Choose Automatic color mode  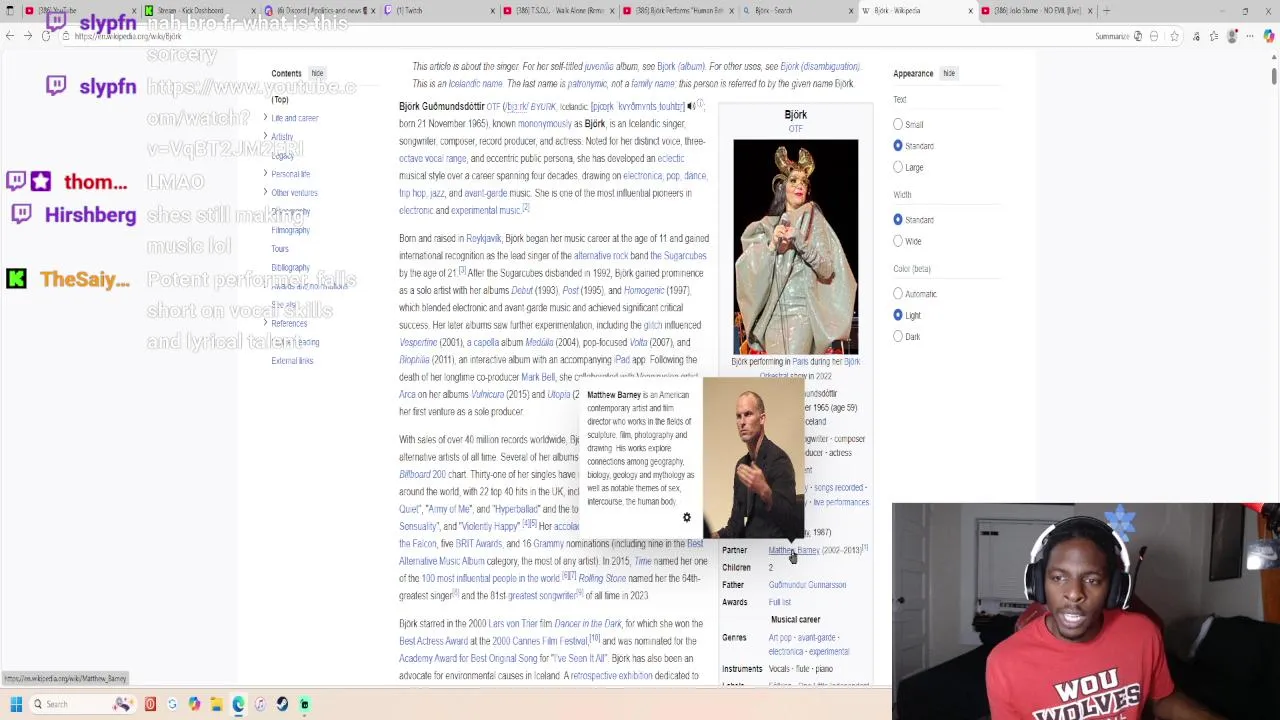coord(898,293)
